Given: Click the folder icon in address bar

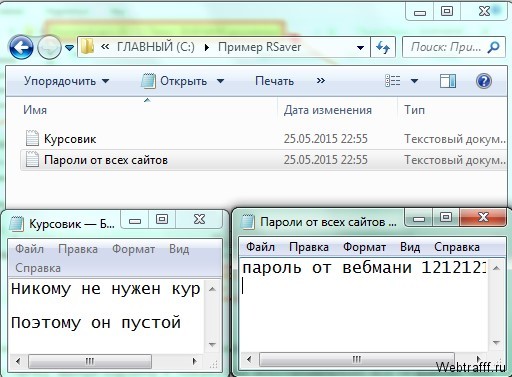Looking at the screenshot, I should (x=87, y=47).
